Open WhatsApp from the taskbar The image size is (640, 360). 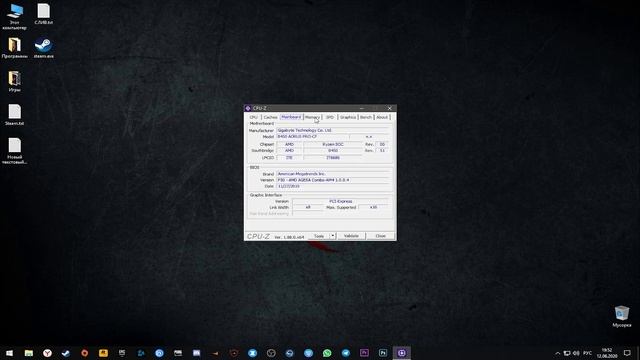327,353
